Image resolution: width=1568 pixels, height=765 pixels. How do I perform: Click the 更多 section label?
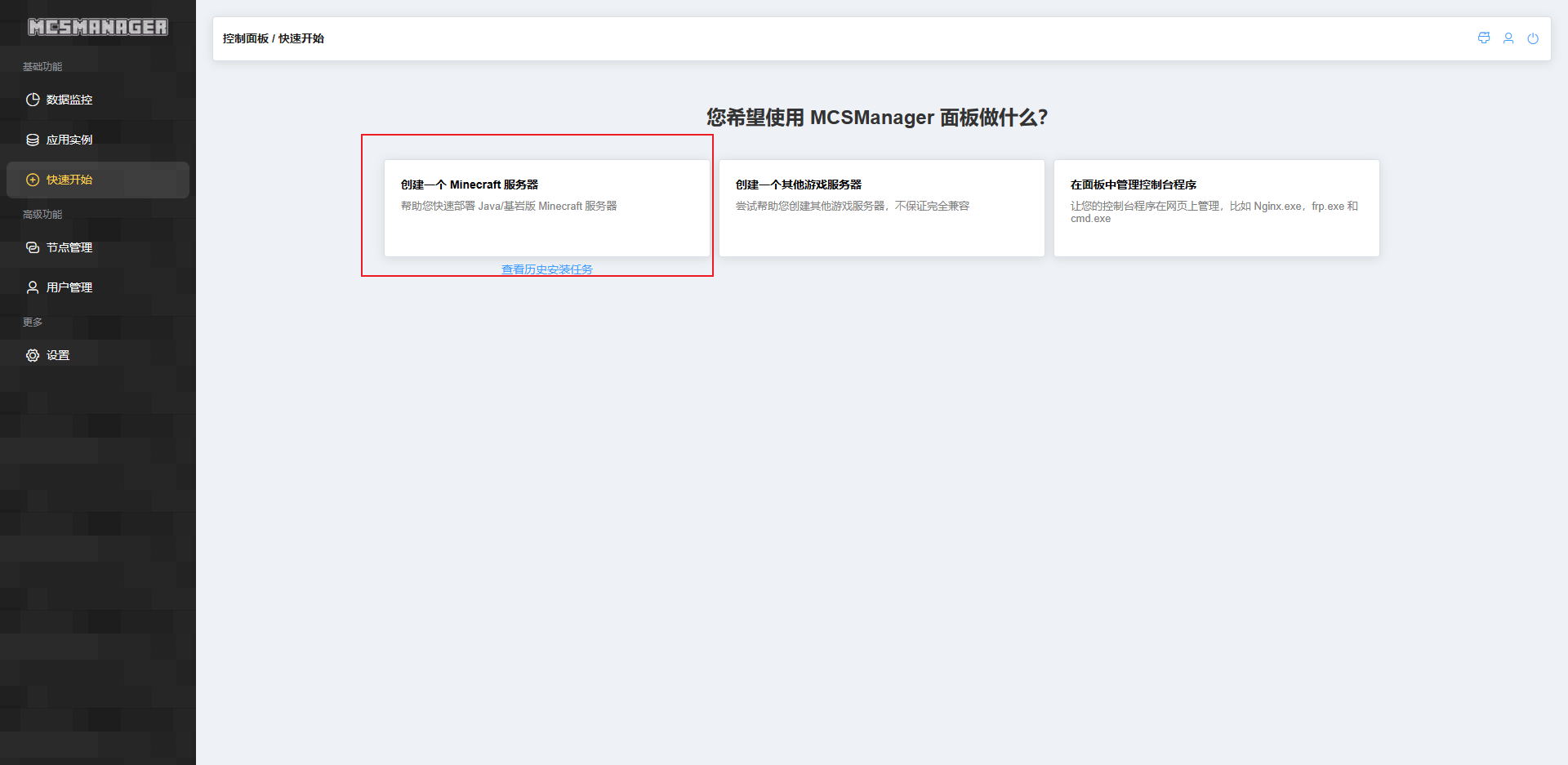point(33,322)
